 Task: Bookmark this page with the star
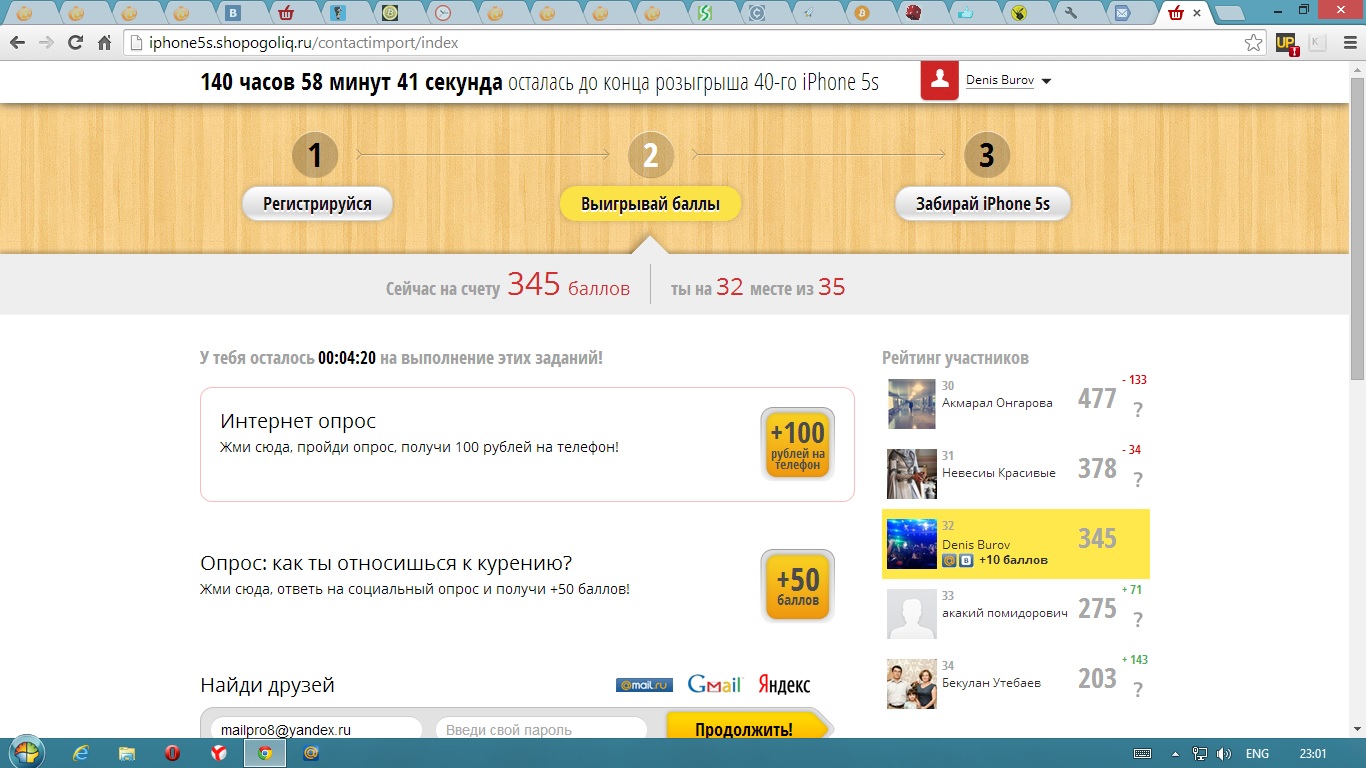[1253, 43]
